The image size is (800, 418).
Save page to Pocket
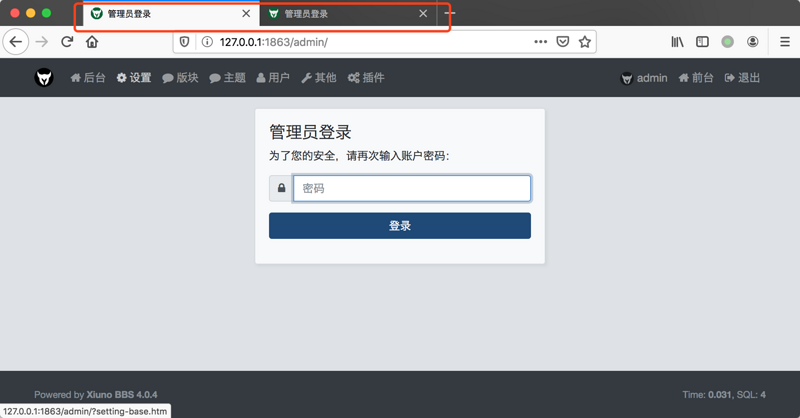(563, 42)
